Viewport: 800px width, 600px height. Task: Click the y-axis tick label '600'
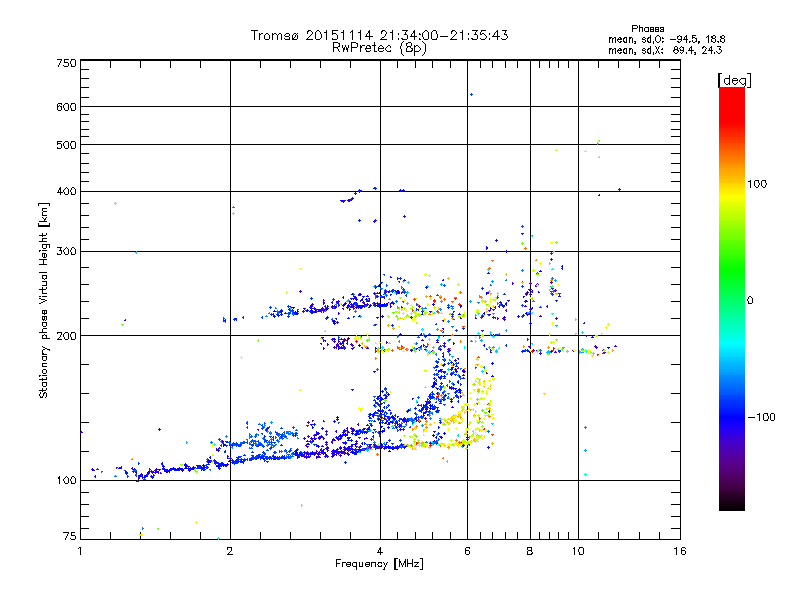tap(66, 107)
